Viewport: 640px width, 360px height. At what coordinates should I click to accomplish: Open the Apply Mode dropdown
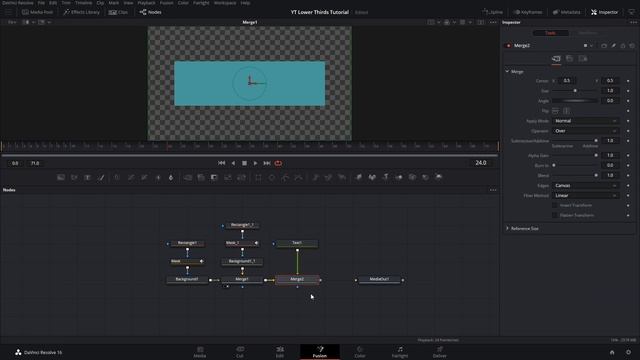tap(585, 121)
